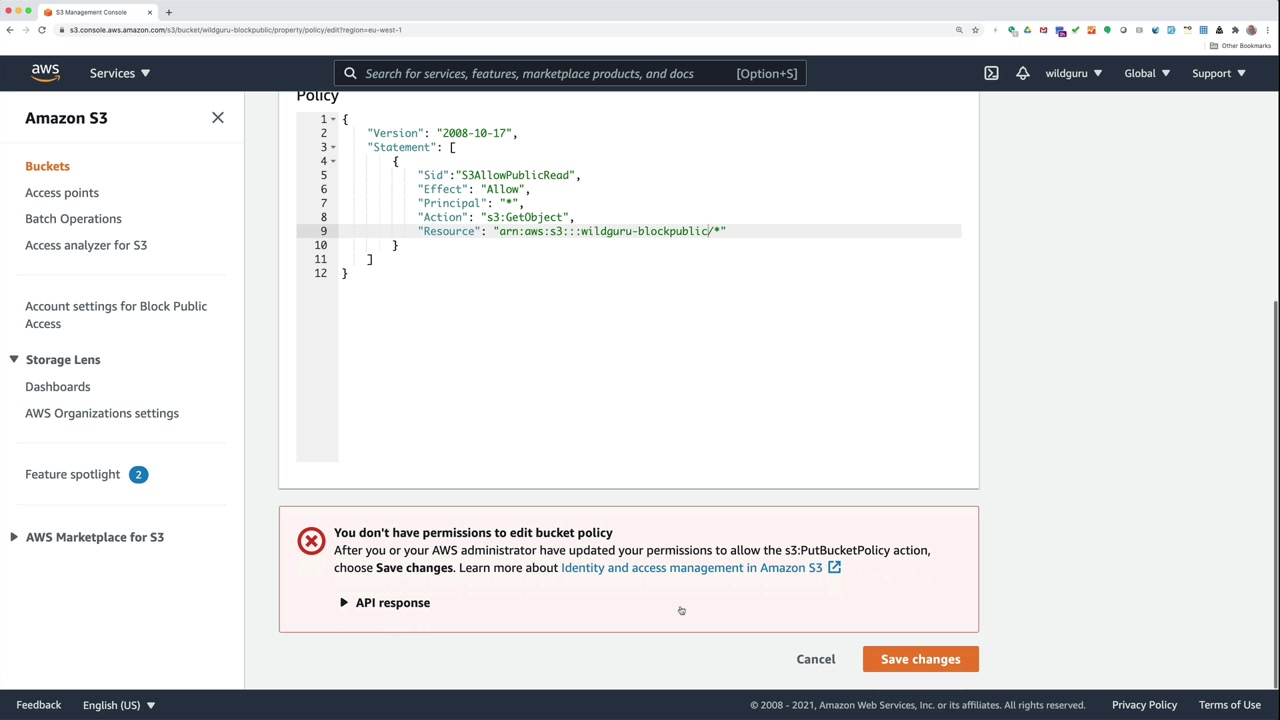This screenshot has width=1280, height=720.
Task: Click the red error icon in alert
Action: point(311,541)
